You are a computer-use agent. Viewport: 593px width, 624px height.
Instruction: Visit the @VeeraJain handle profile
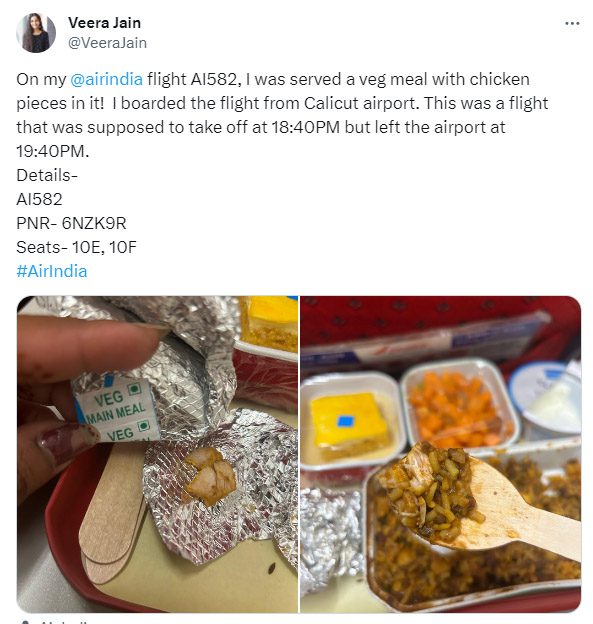point(107,43)
